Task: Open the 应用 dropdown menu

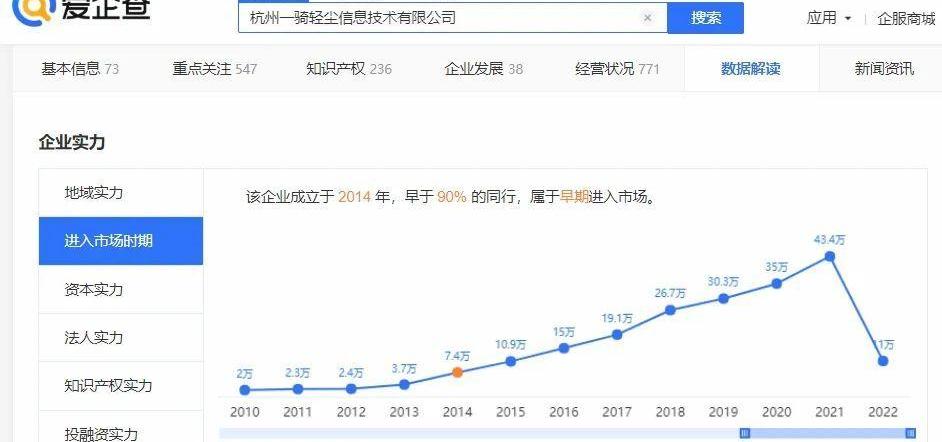Action: (x=829, y=18)
